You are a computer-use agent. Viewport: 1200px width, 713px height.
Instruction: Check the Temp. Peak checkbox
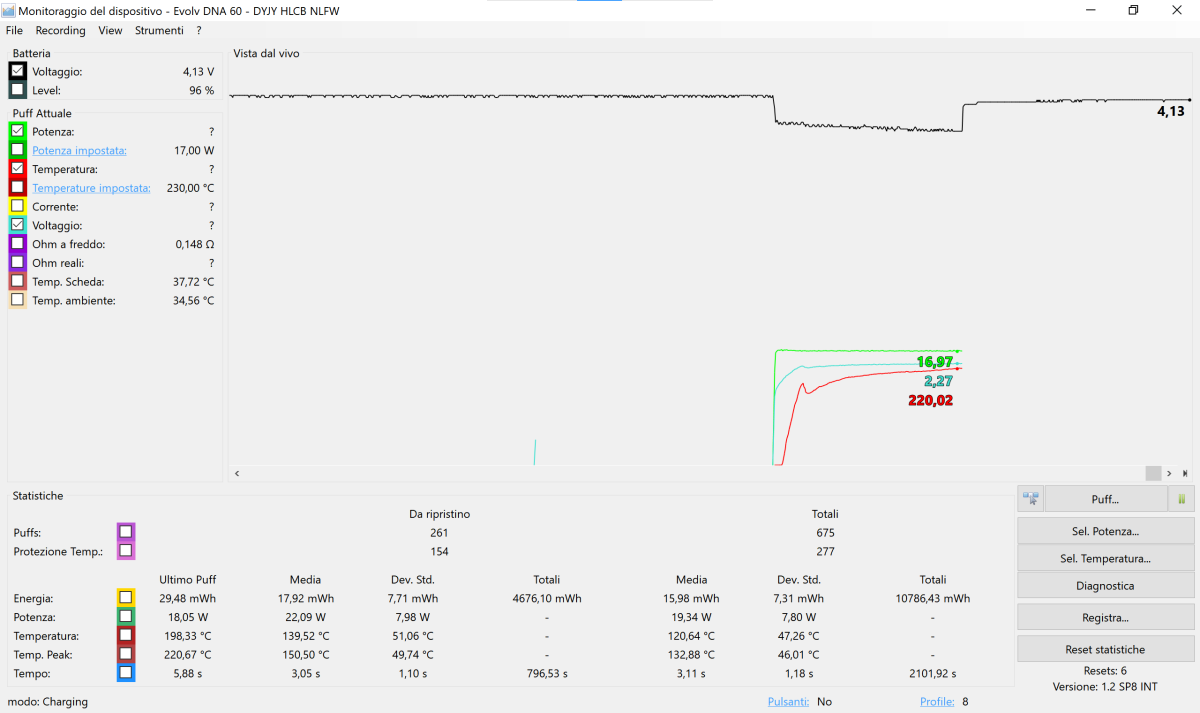125,654
